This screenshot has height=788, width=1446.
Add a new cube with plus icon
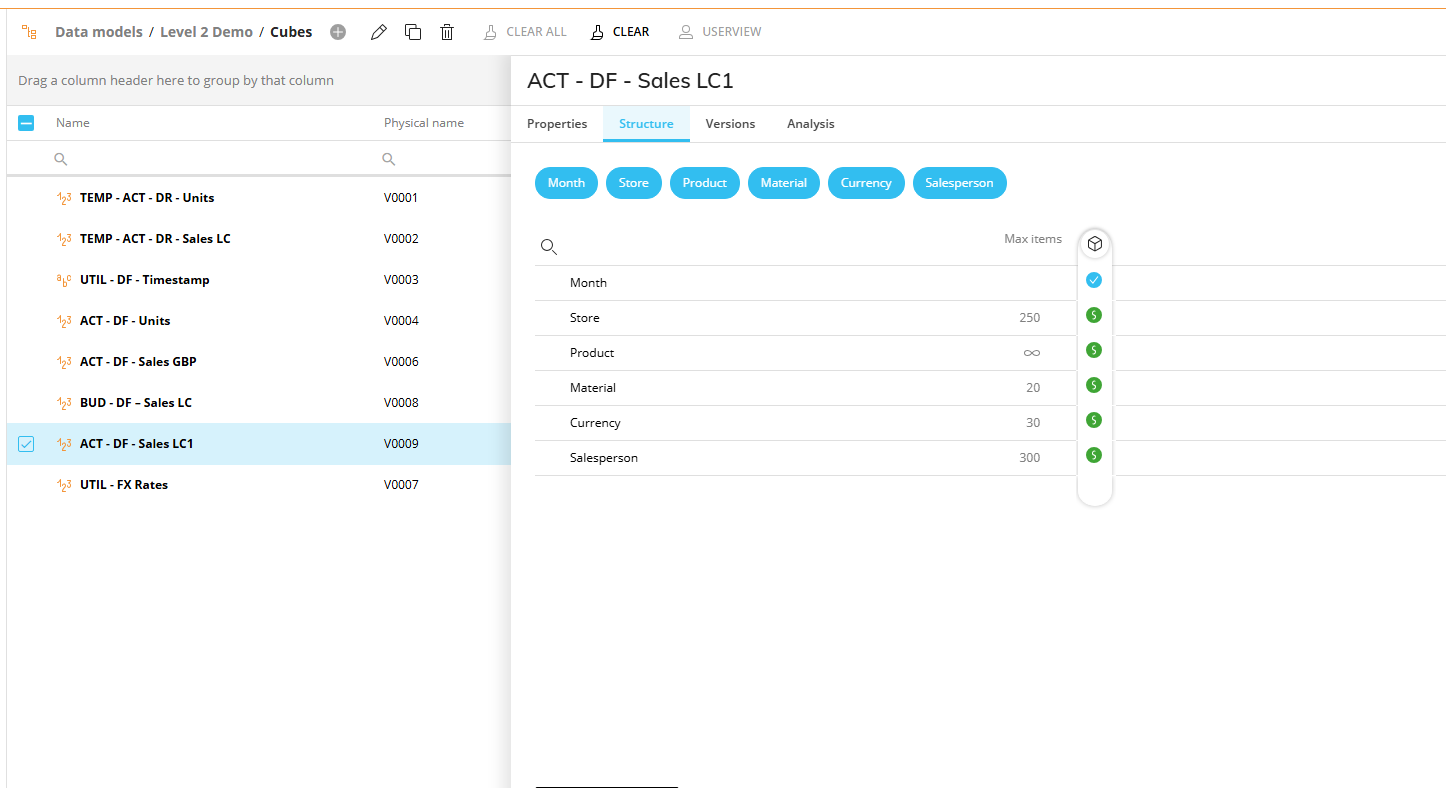tap(338, 32)
